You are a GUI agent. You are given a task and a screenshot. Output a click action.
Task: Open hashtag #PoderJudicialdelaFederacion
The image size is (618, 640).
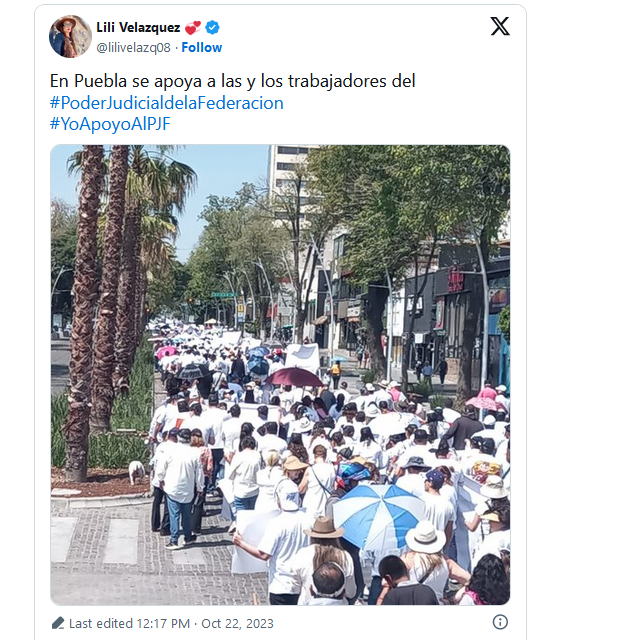pos(167,103)
